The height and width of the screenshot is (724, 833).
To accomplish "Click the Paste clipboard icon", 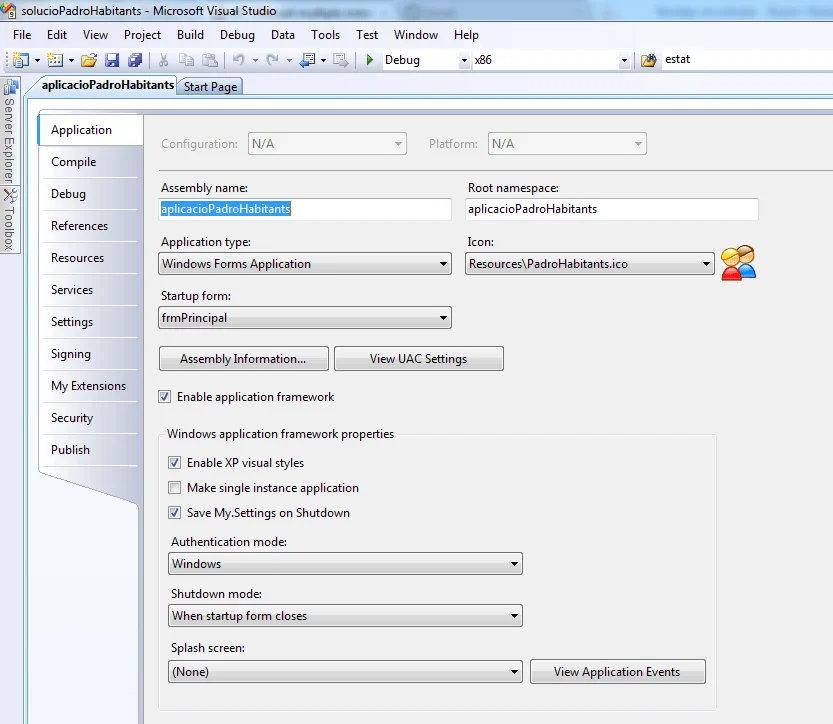I will click(210, 60).
